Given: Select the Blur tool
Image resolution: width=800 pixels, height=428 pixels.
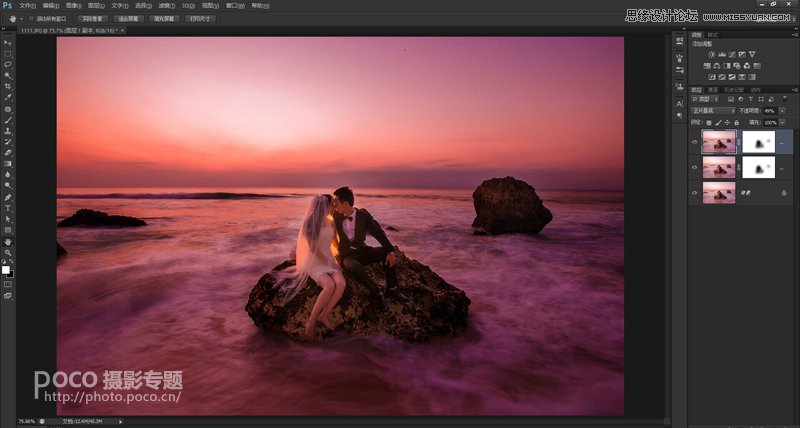Looking at the screenshot, I should click(8, 174).
